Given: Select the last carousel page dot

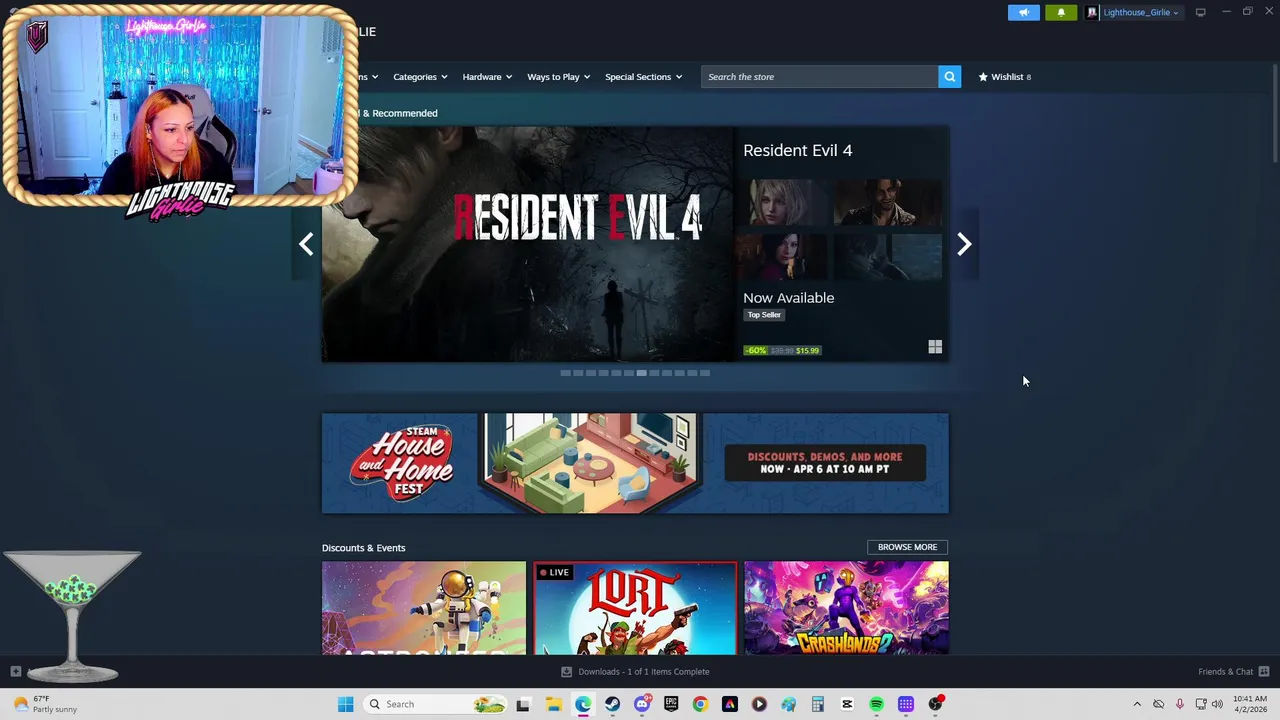Looking at the screenshot, I should click(x=705, y=373).
